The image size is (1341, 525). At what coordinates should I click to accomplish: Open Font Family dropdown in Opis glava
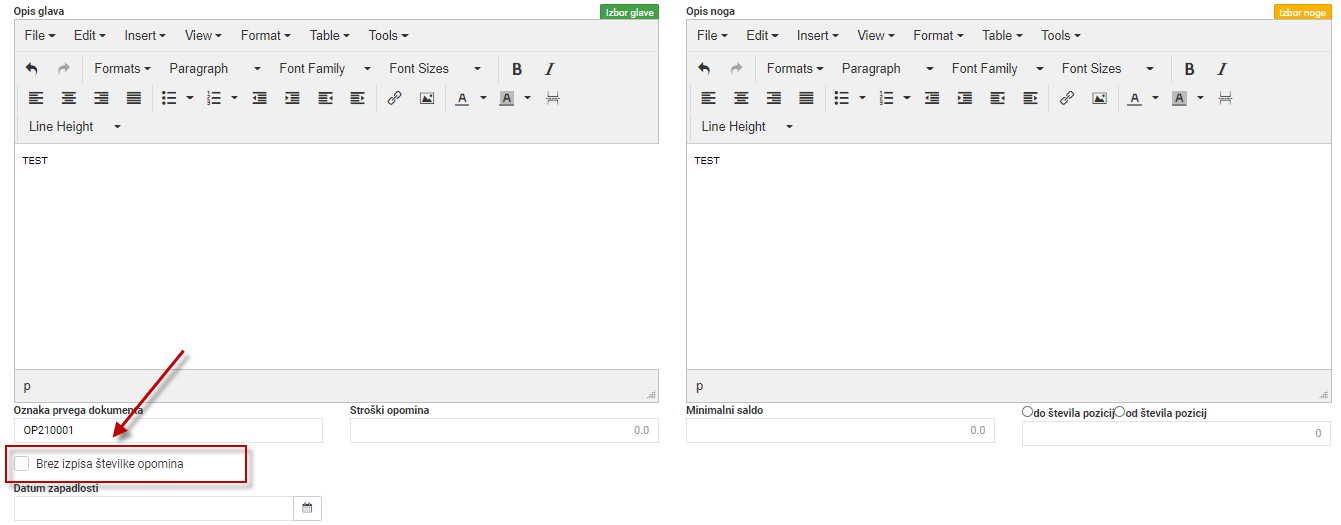tap(325, 69)
